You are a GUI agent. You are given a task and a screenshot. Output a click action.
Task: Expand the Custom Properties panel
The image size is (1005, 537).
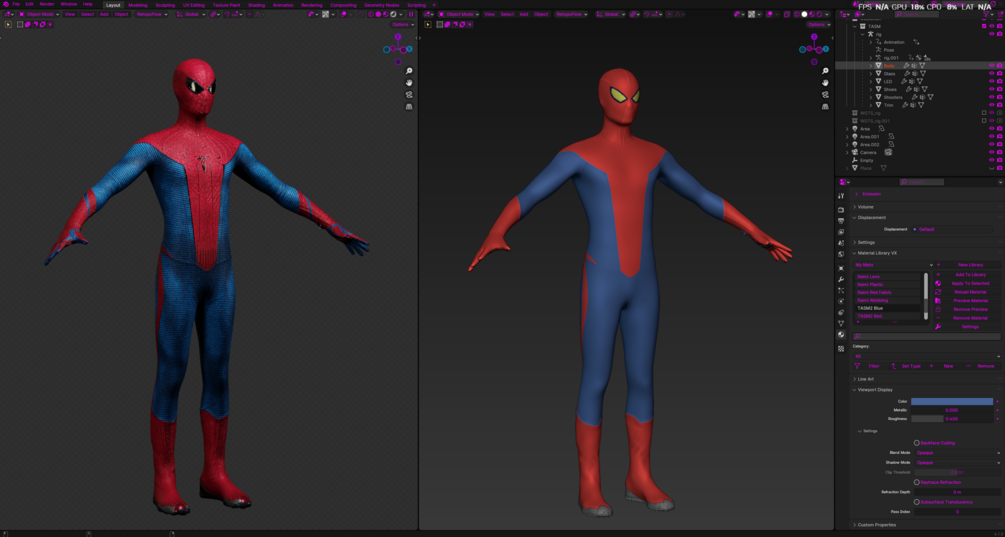pos(877,524)
